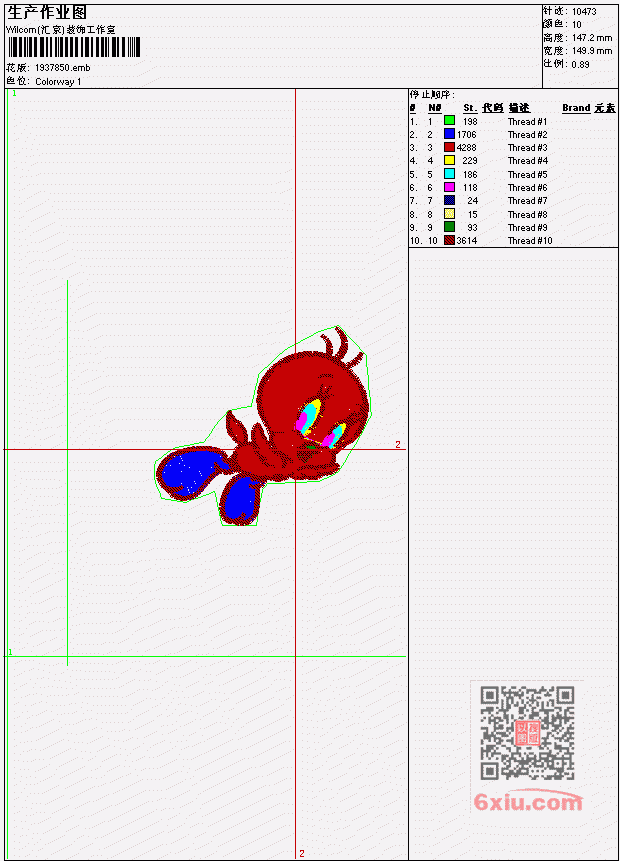Click the magenta swatch for Thread #6
Viewport: 620px width, 861px height.
click(449, 187)
